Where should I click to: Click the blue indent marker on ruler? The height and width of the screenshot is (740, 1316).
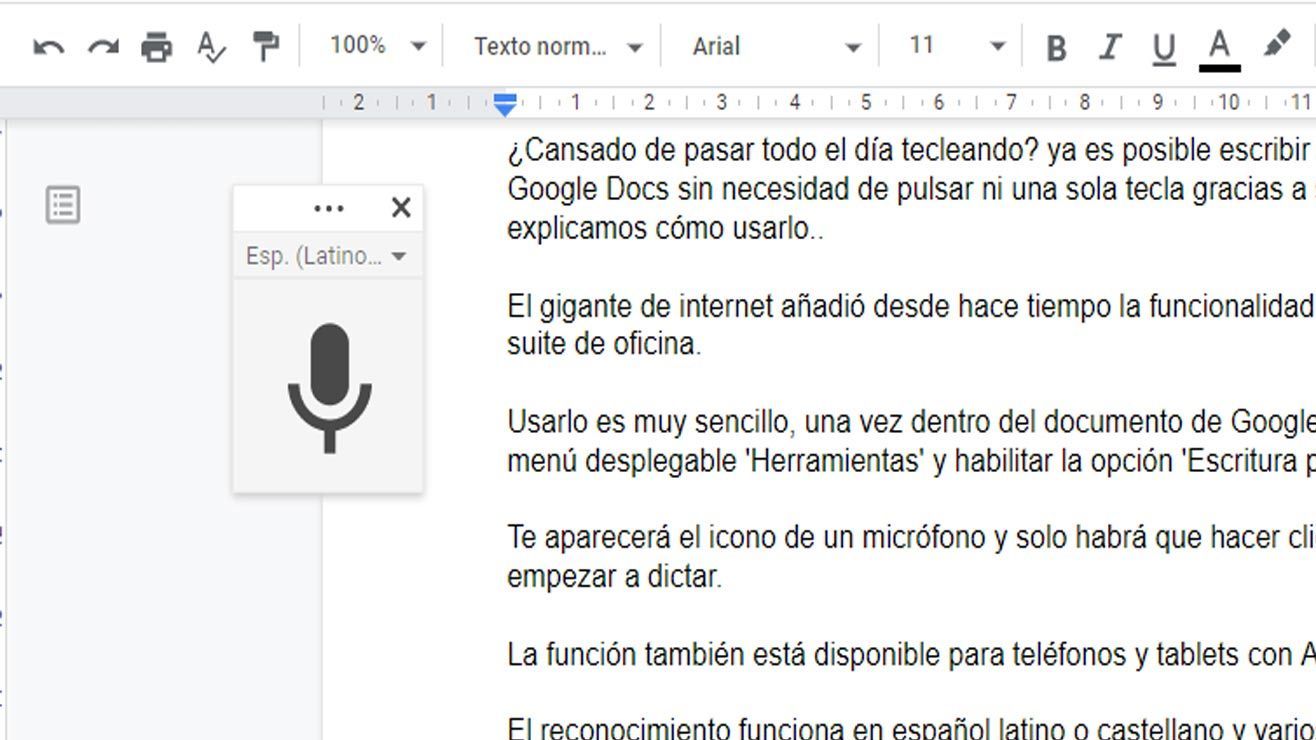tap(506, 103)
